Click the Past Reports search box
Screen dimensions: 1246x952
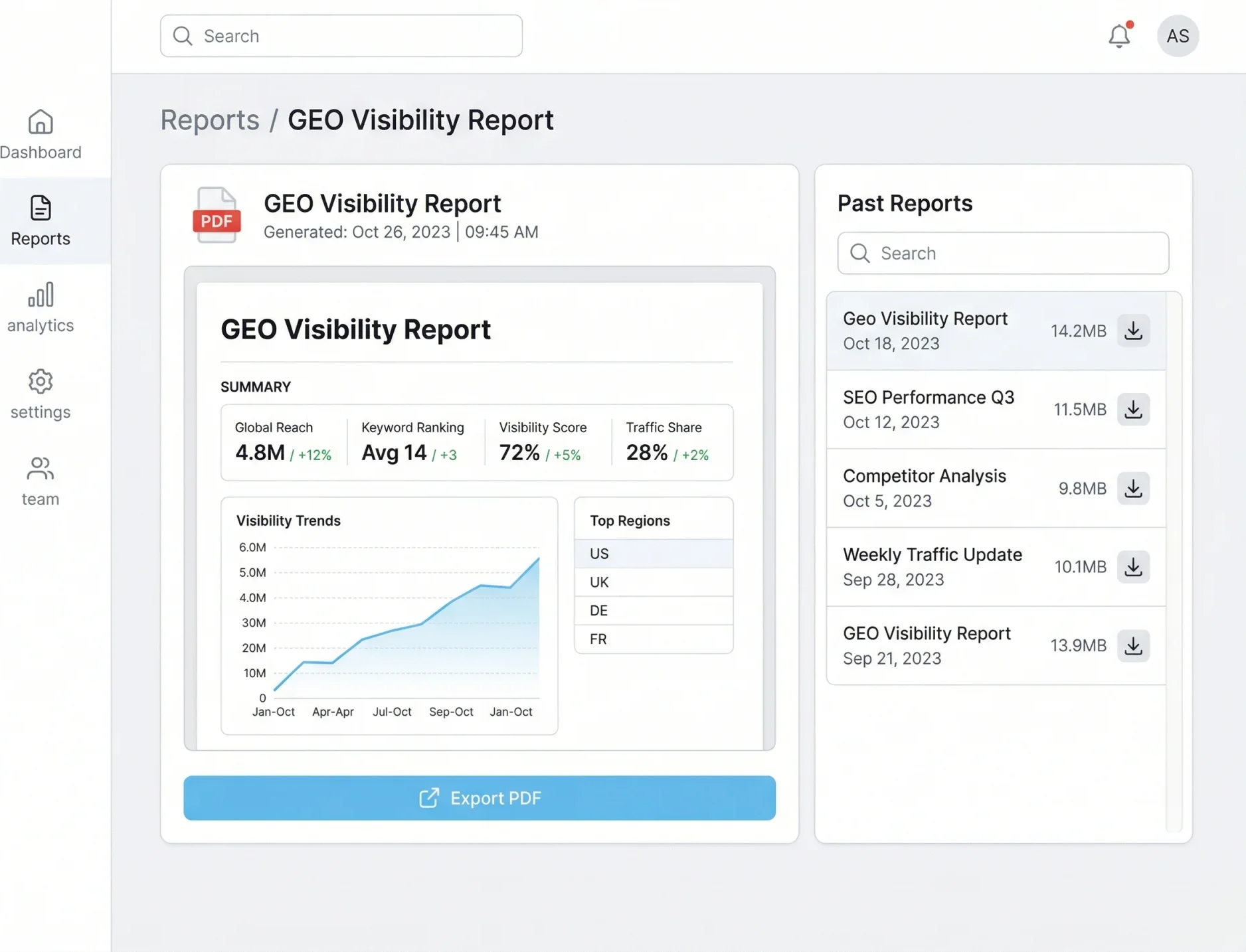click(x=1002, y=253)
